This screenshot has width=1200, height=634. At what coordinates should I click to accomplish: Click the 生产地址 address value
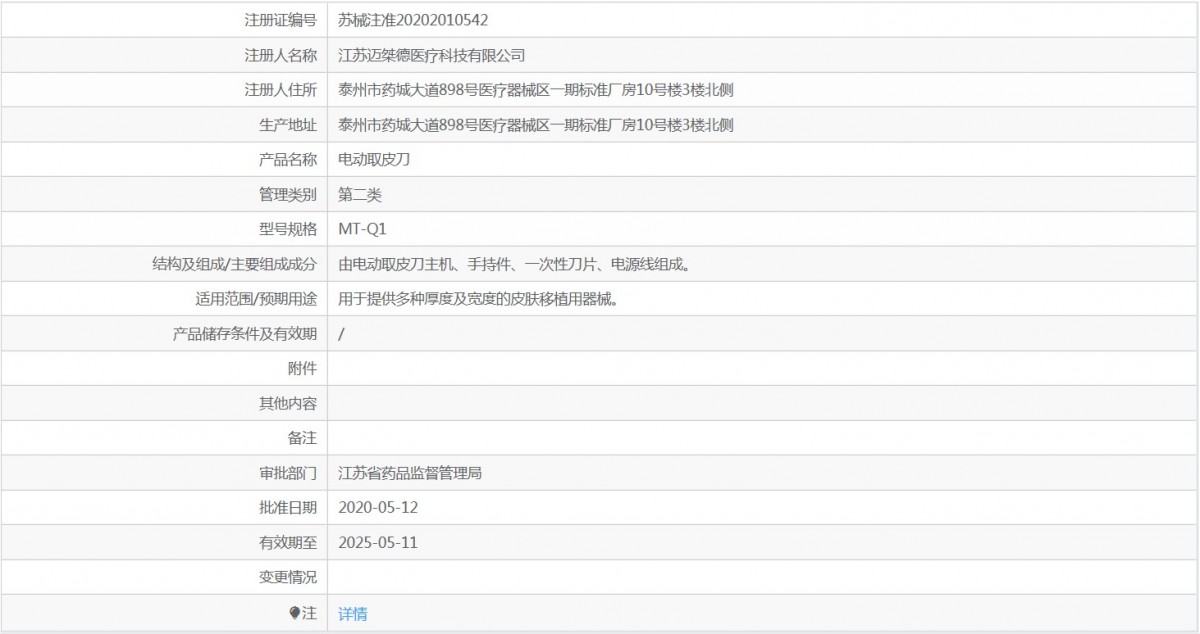click(x=537, y=125)
